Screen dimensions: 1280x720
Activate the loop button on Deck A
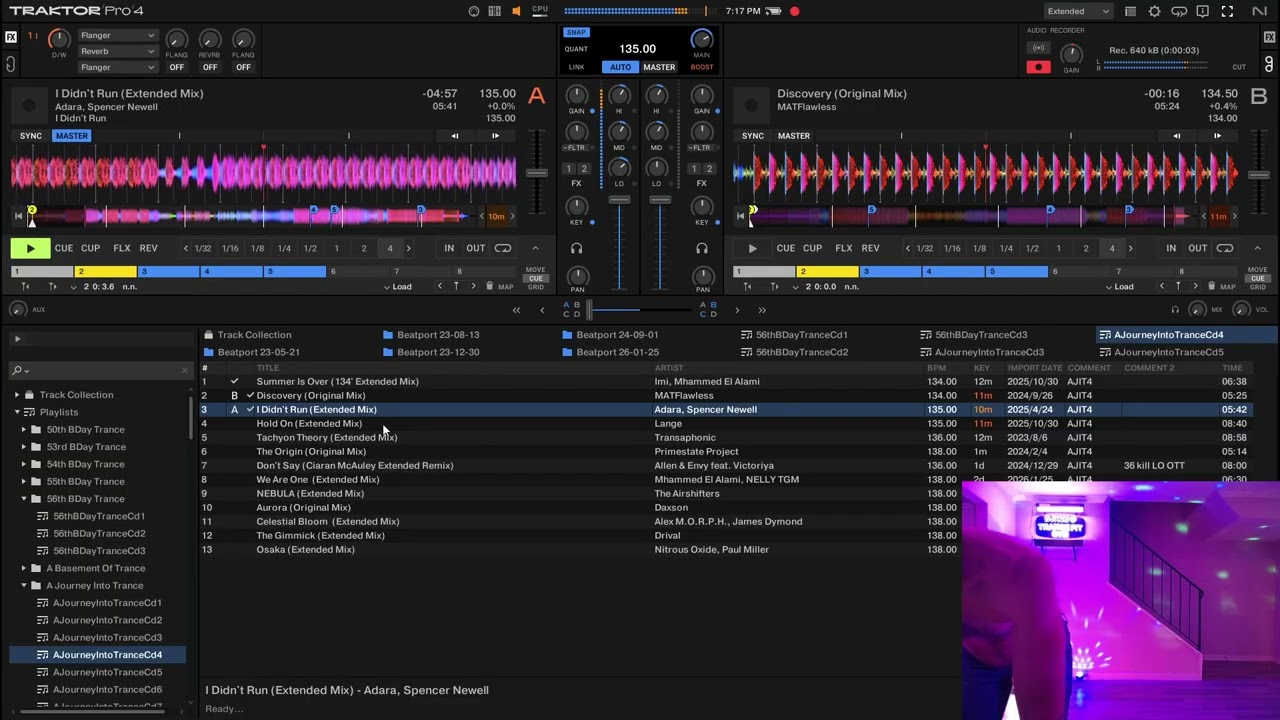[x=503, y=248]
